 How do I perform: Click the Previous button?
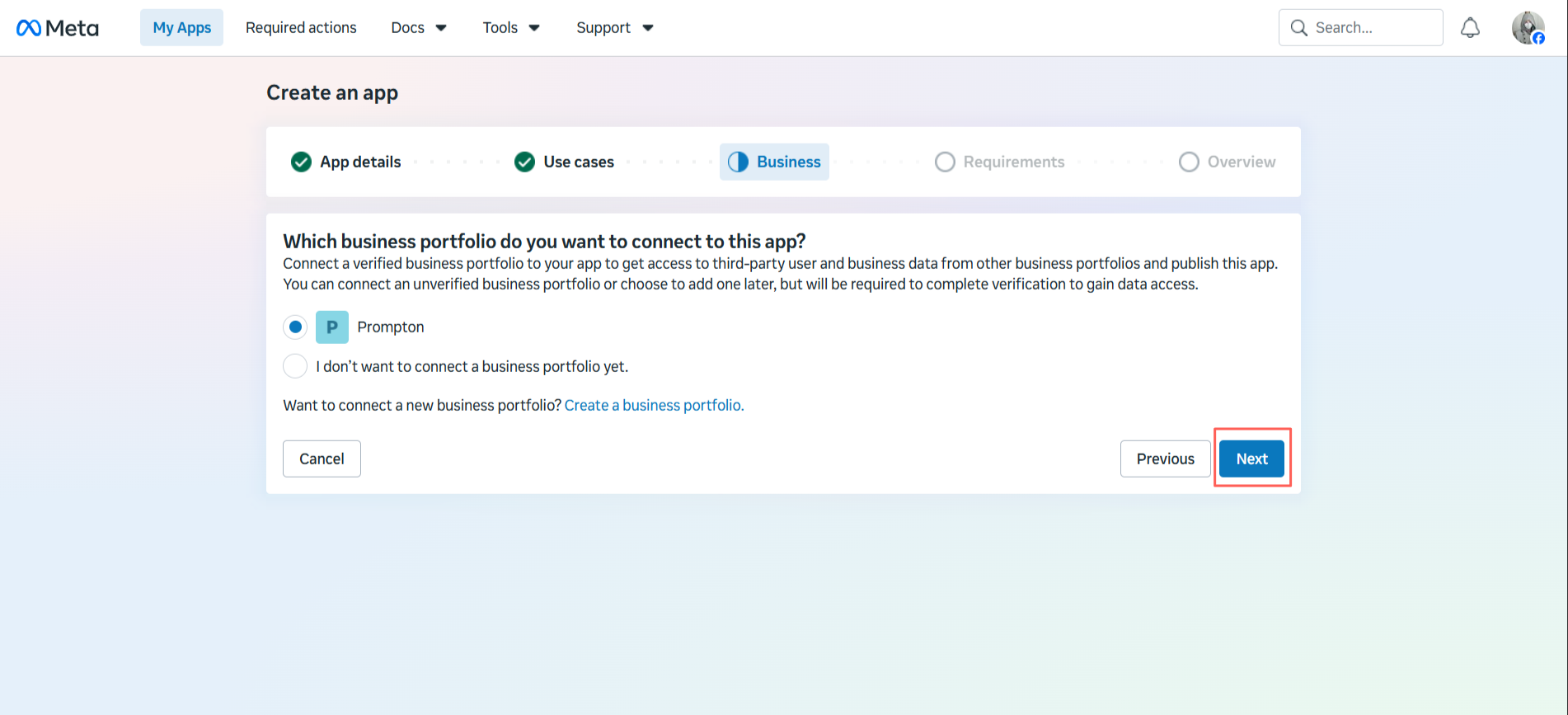(1165, 459)
